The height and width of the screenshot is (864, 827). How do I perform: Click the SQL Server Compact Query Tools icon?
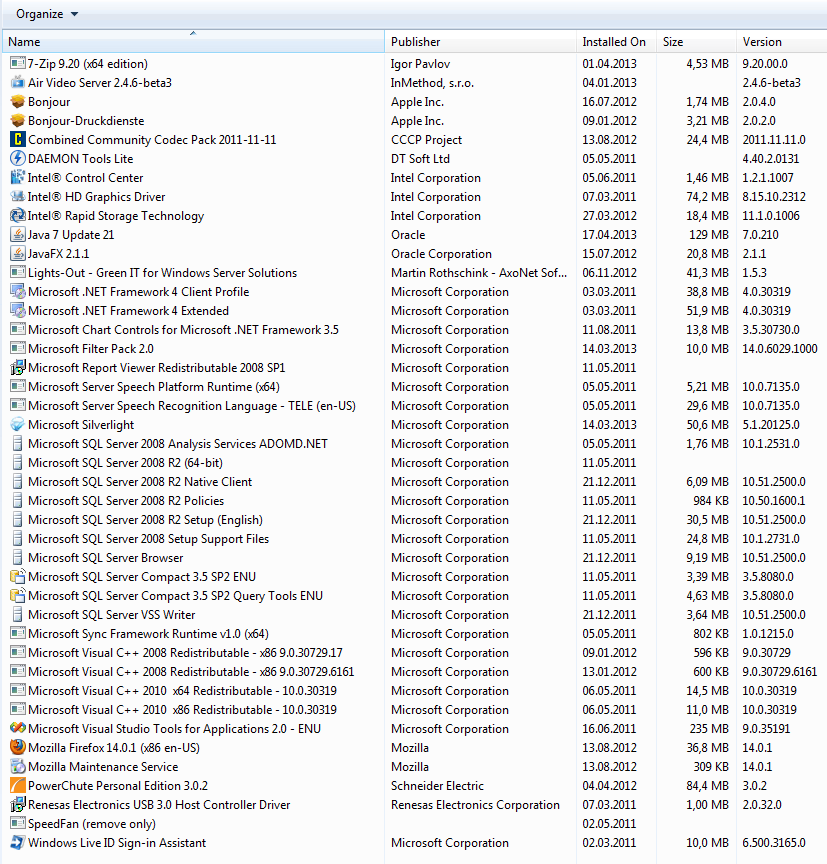click(x=18, y=596)
